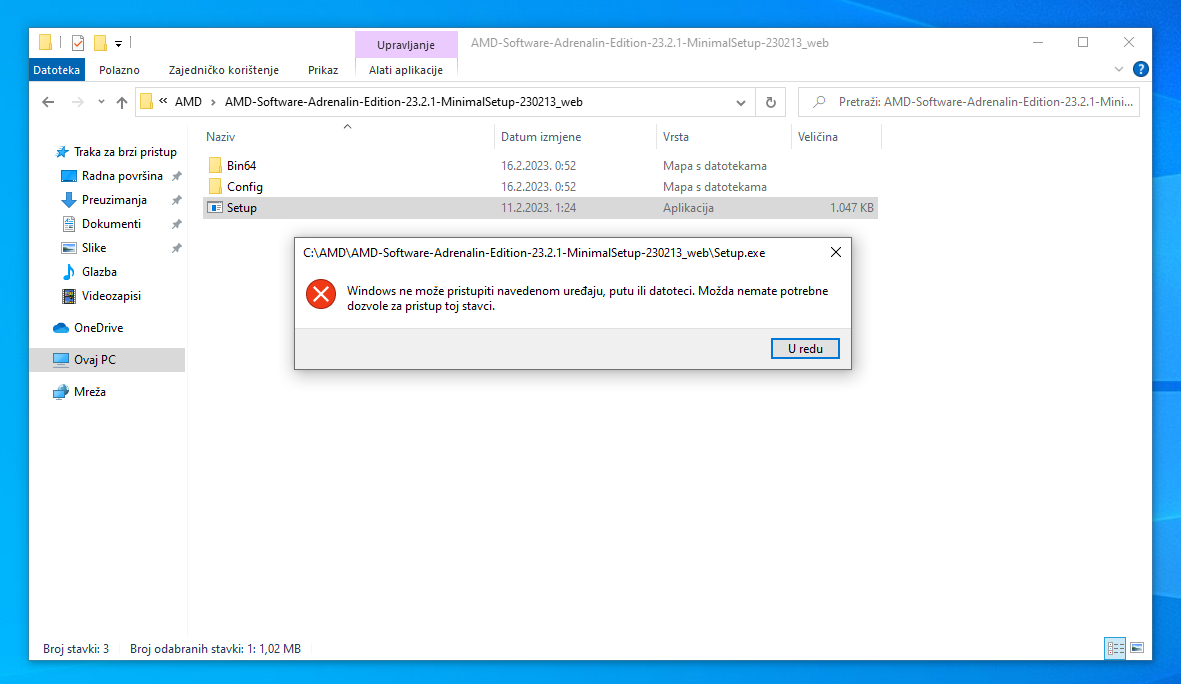Expand the ribbon with the chevron

tap(1119, 70)
